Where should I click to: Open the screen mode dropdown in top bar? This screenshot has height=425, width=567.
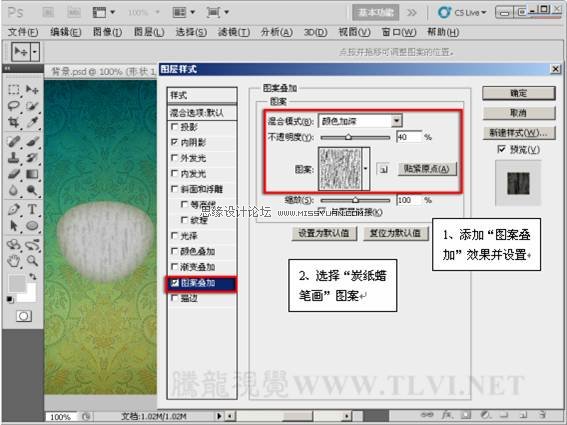(x=218, y=12)
